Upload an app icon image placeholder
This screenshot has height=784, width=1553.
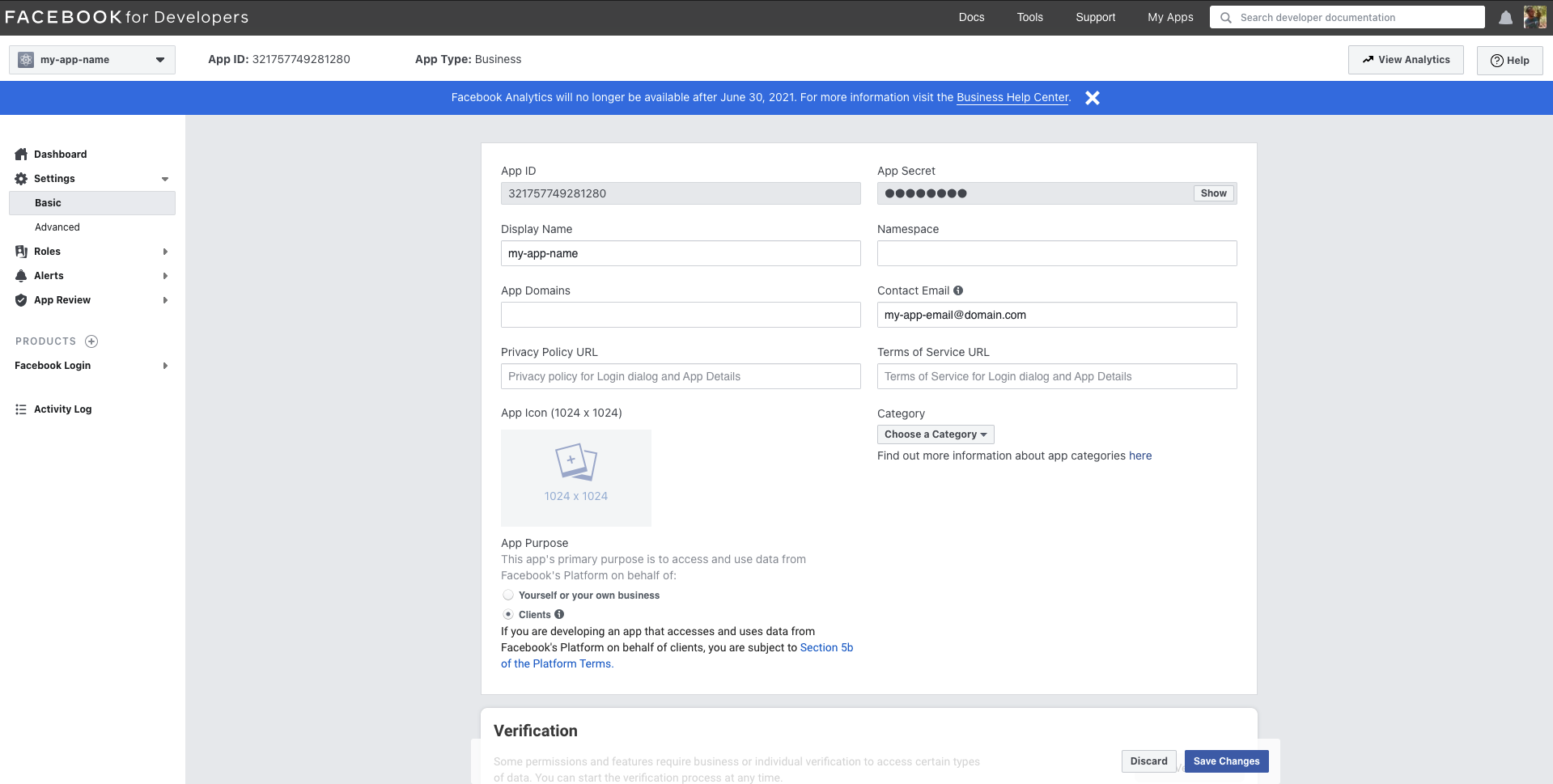click(575, 477)
